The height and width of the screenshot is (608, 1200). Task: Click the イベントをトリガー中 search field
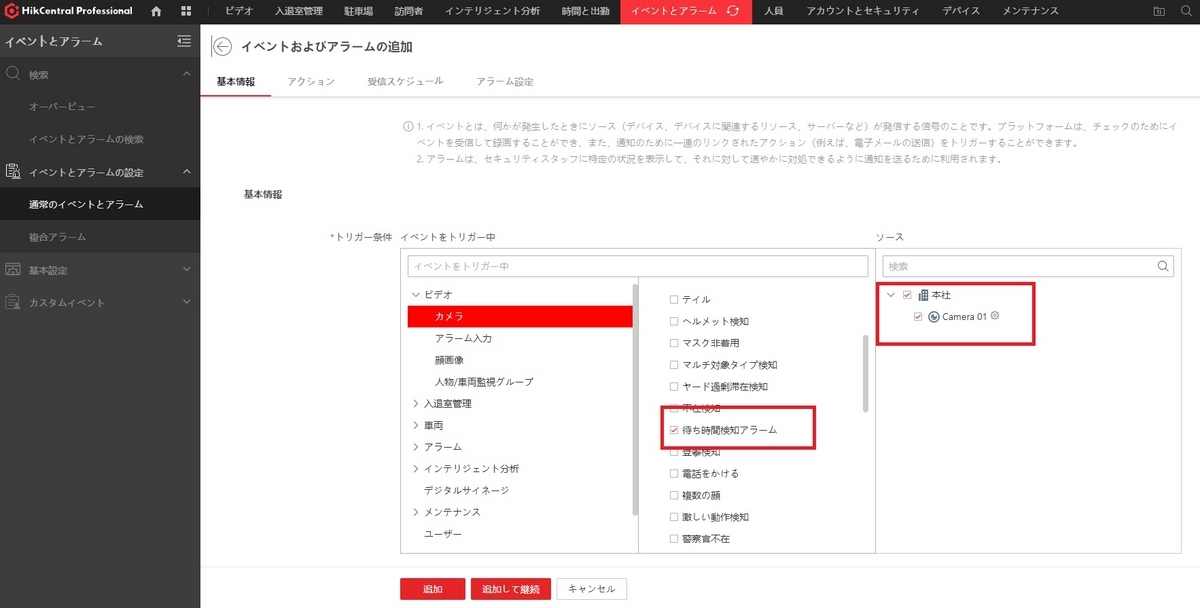[637, 266]
